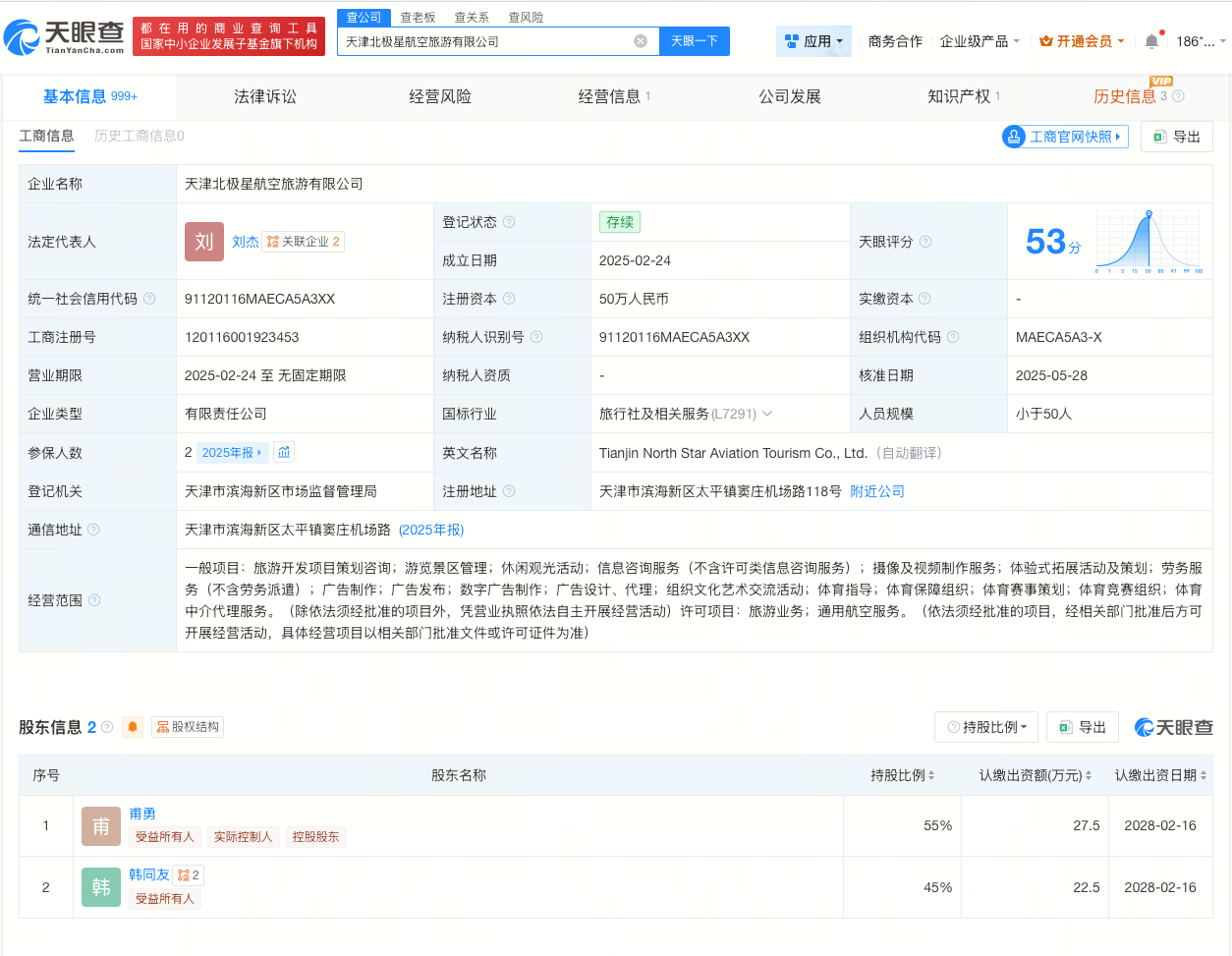Open the 经营信息 tab

click(x=614, y=96)
